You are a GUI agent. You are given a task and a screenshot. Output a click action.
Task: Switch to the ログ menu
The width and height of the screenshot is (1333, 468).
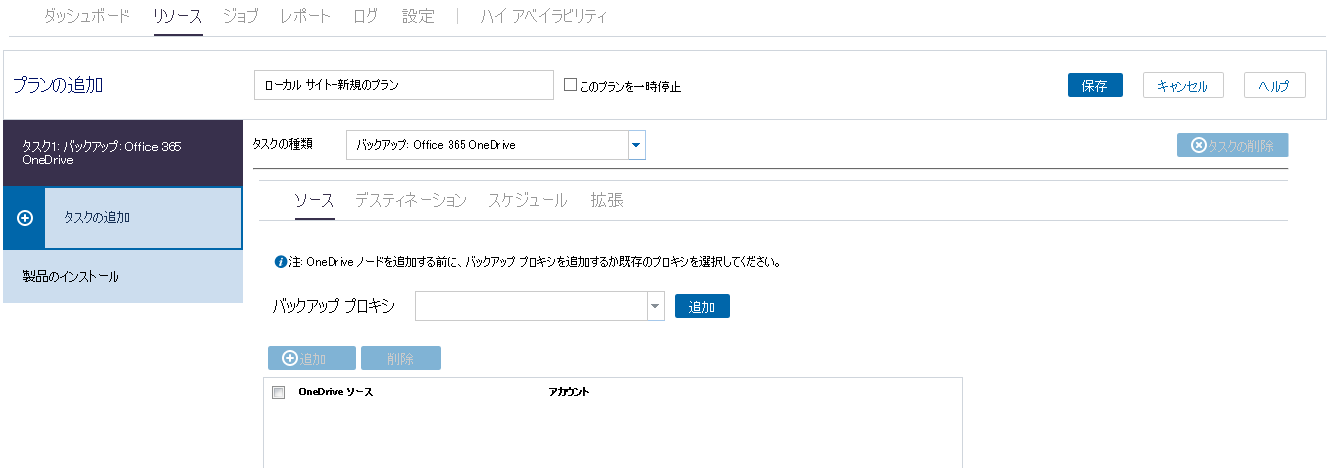(366, 16)
